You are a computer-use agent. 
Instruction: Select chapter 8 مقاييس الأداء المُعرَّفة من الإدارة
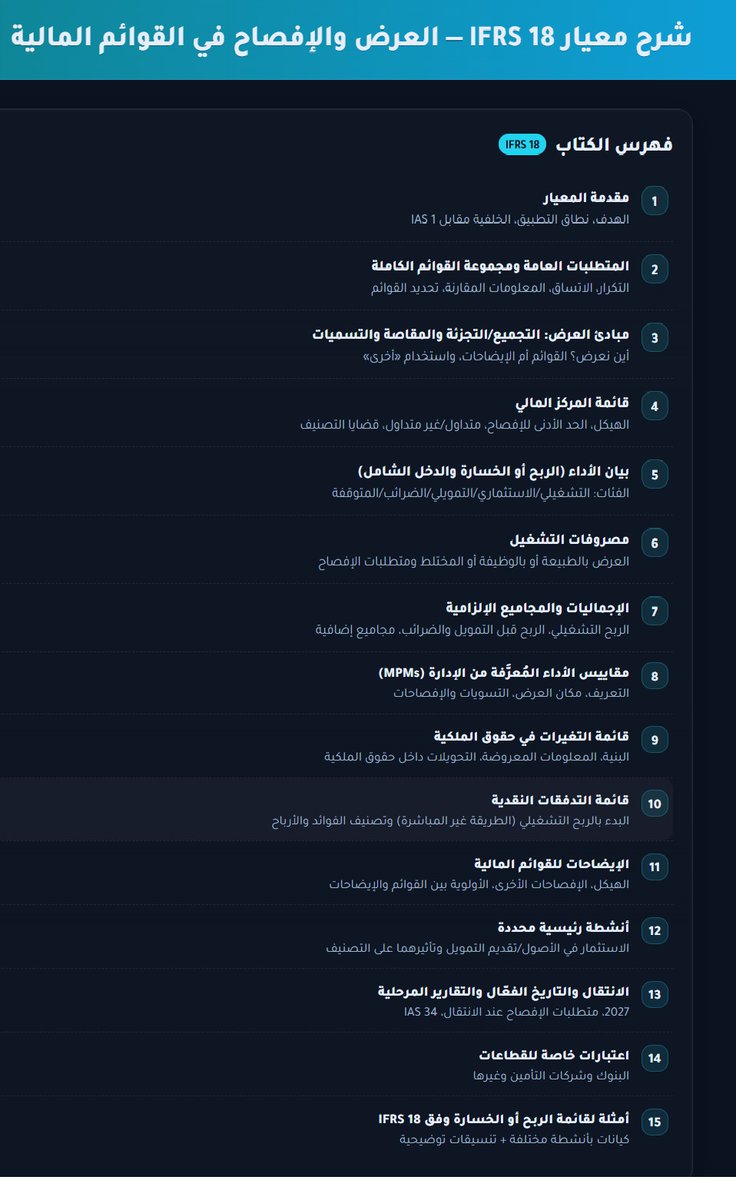click(x=504, y=672)
